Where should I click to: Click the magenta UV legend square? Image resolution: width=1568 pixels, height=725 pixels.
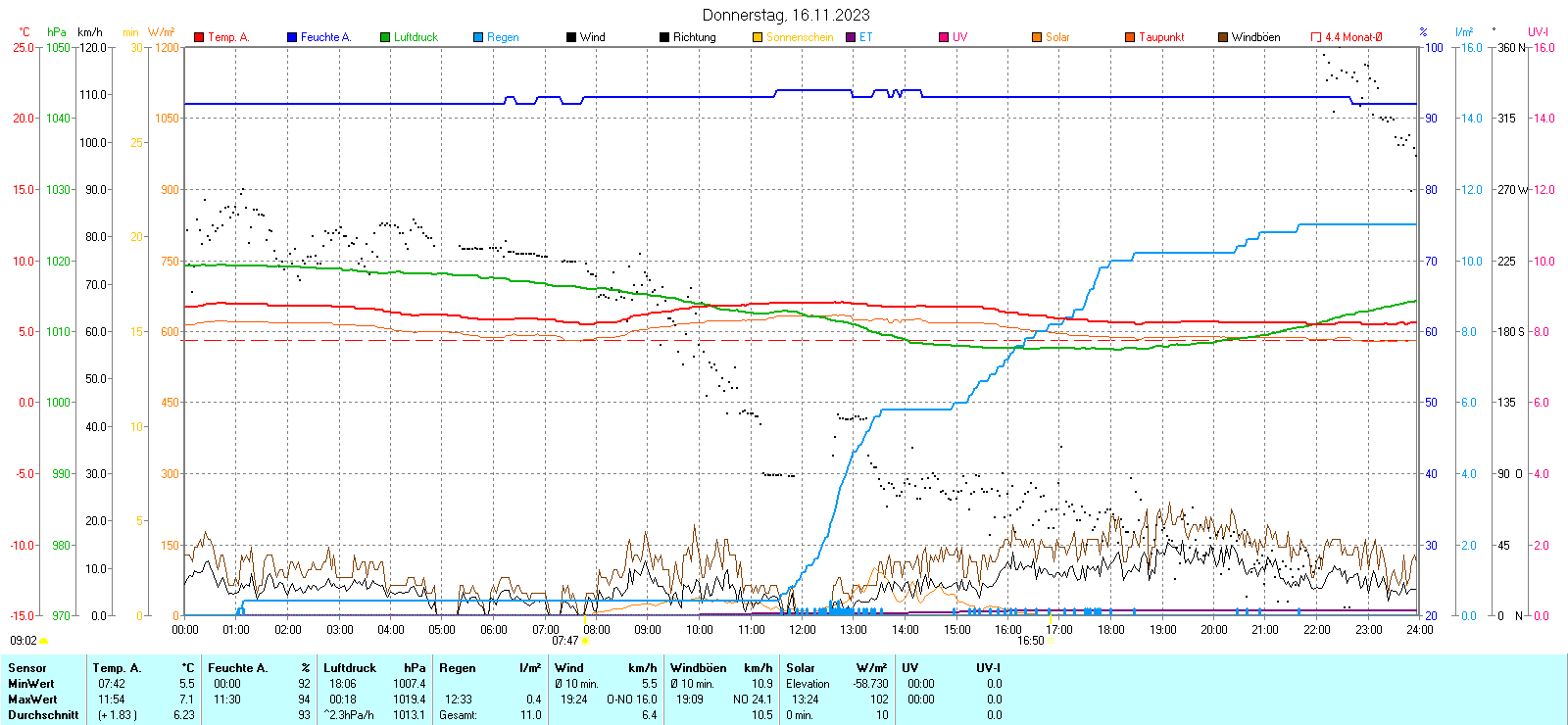[x=944, y=37]
